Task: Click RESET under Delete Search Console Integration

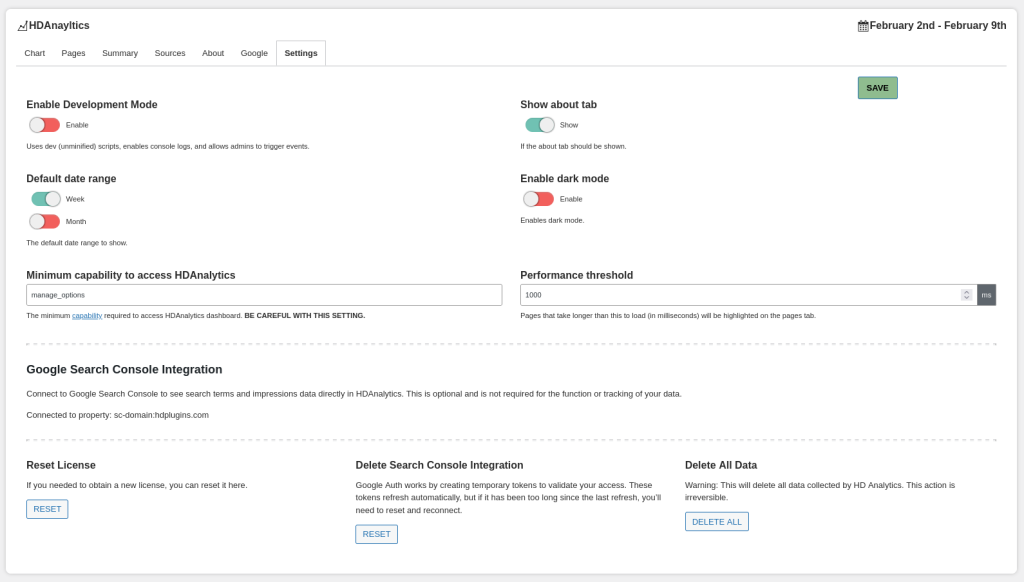Action: point(376,534)
